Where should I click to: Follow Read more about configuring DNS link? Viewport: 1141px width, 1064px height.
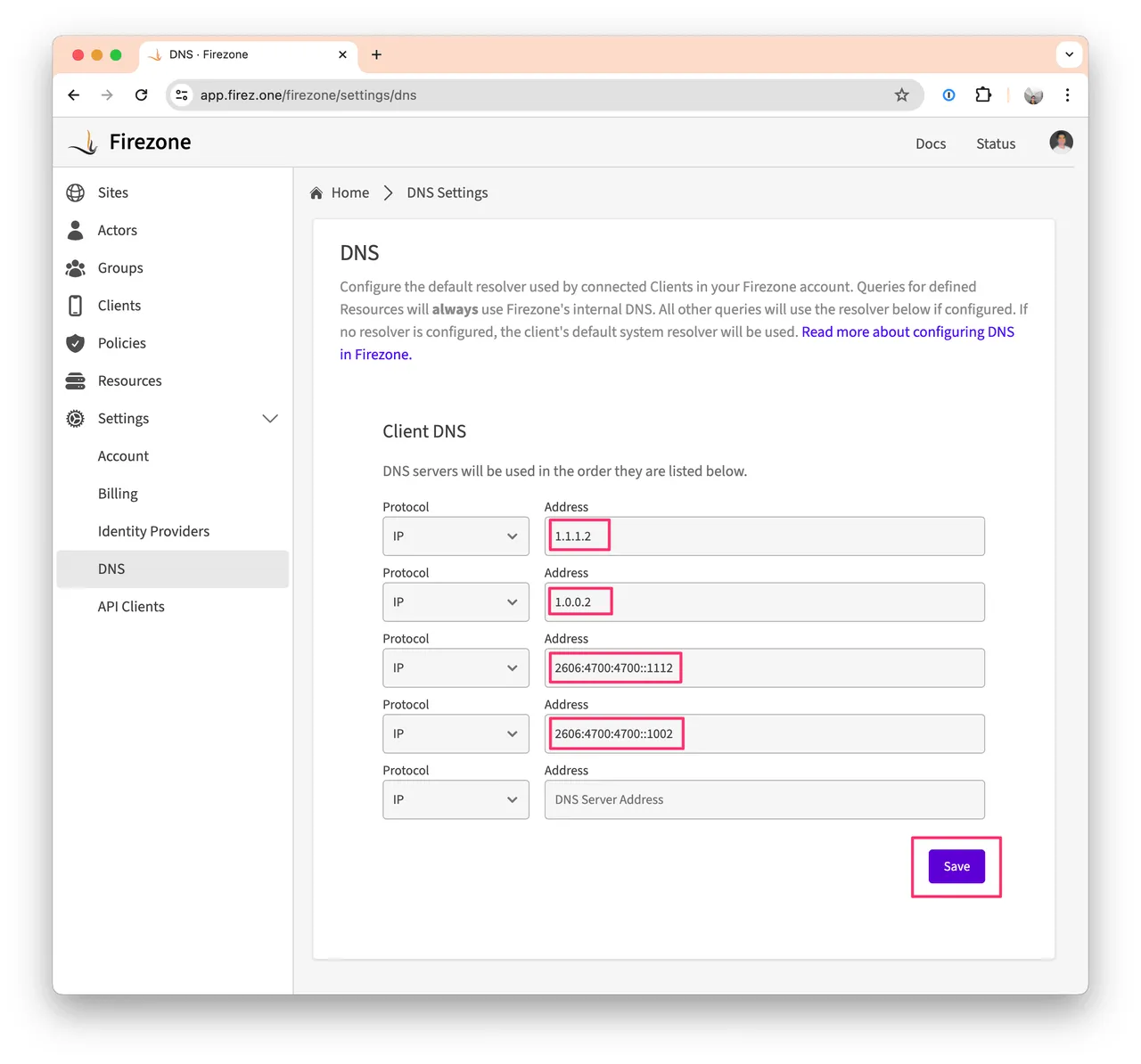tap(907, 331)
